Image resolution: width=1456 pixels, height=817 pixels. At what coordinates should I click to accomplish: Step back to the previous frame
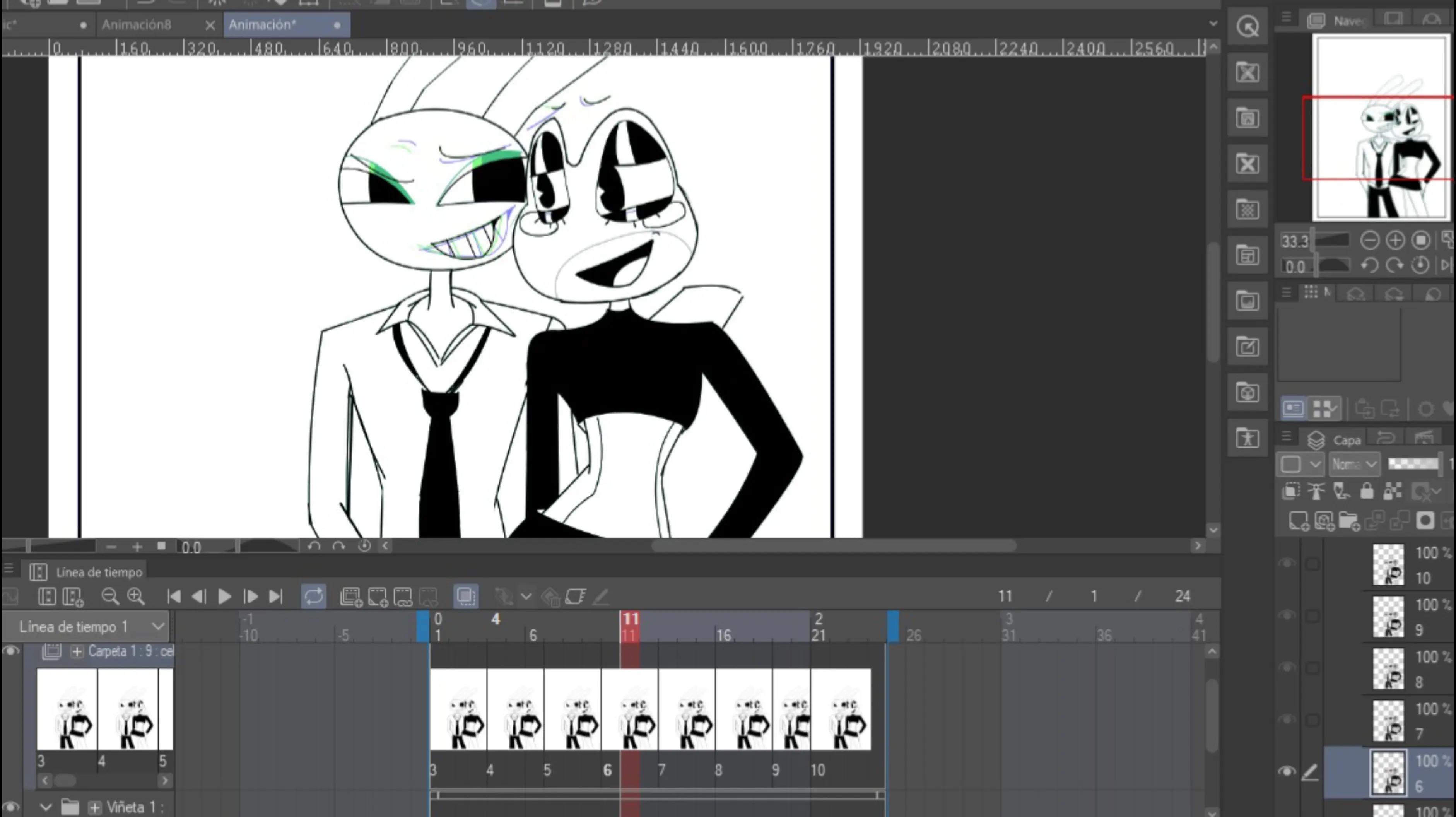[x=198, y=597]
